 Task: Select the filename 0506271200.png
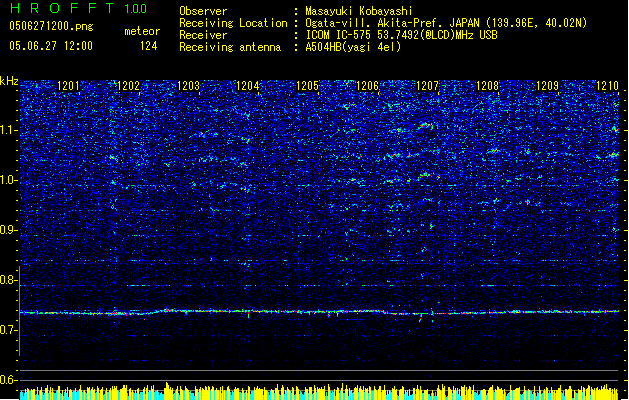pyautogui.click(x=51, y=27)
